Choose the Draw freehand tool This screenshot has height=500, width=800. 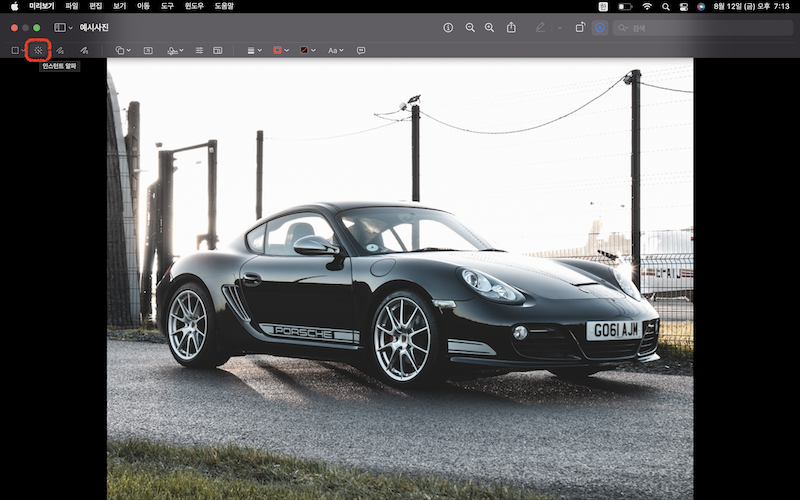click(x=84, y=51)
